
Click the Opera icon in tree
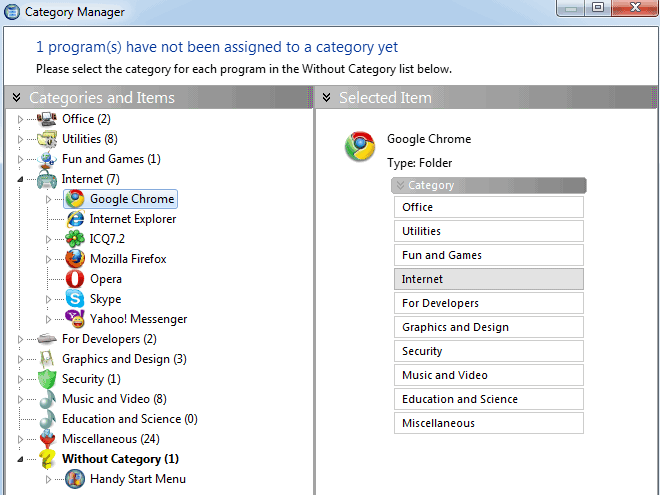pyautogui.click(x=75, y=279)
